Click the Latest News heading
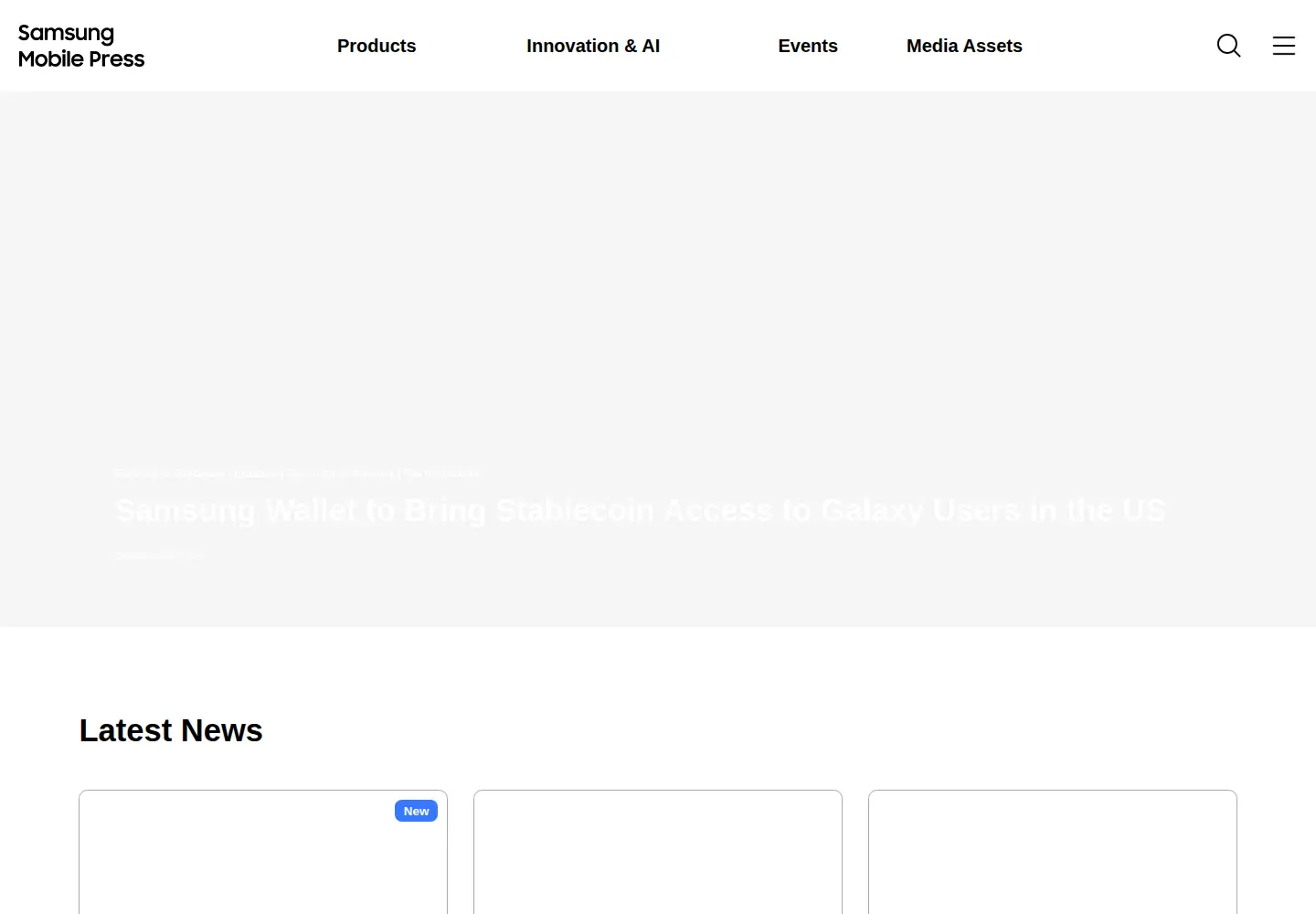1316x914 pixels. [x=171, y=730]
